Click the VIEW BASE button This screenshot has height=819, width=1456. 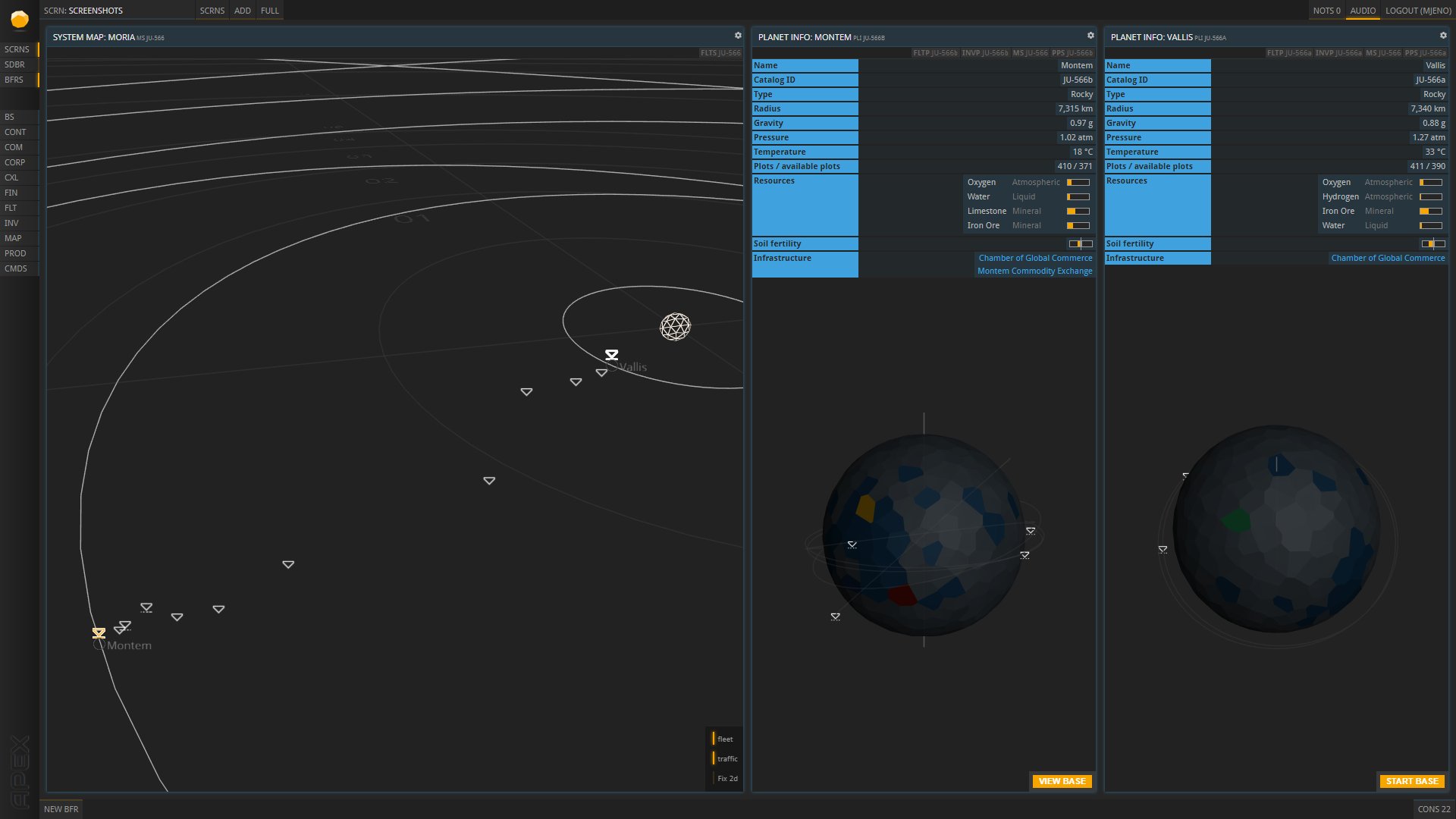click(x=1062, y=781)
